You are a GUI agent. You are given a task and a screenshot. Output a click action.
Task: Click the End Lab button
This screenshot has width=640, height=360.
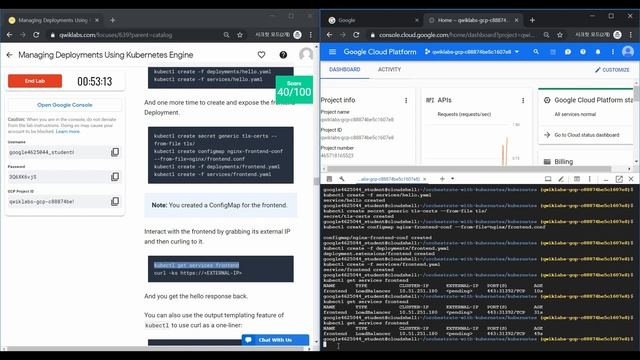coord(35,81)
